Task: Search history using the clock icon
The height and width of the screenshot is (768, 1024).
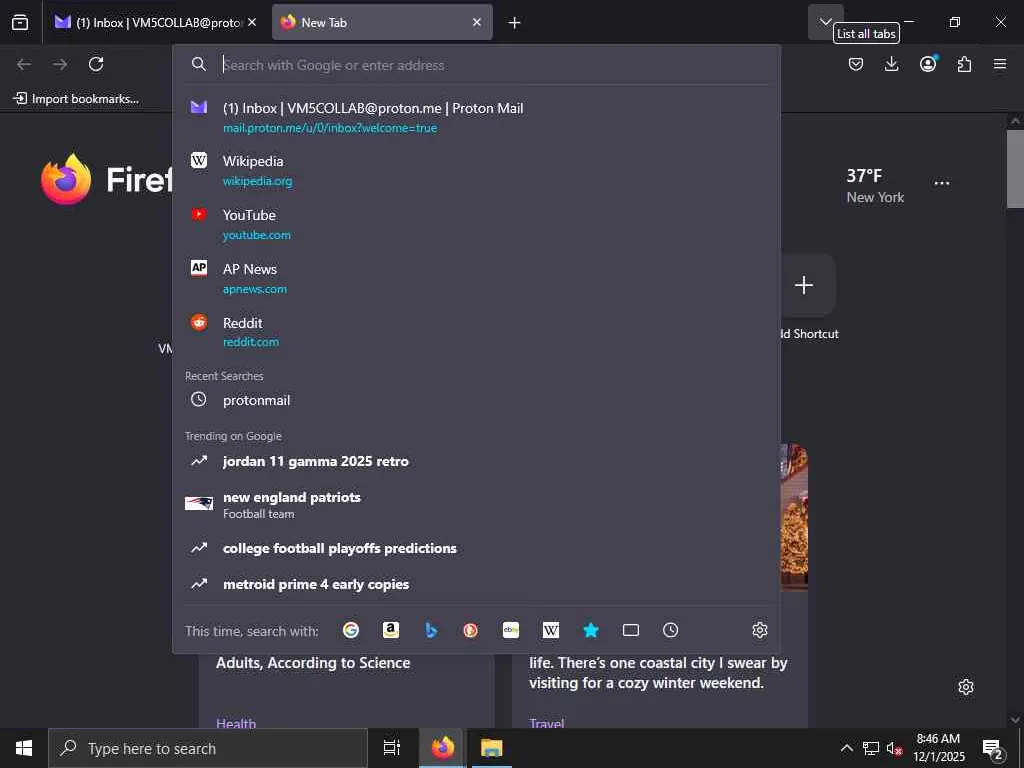Action: click(671, 630)
